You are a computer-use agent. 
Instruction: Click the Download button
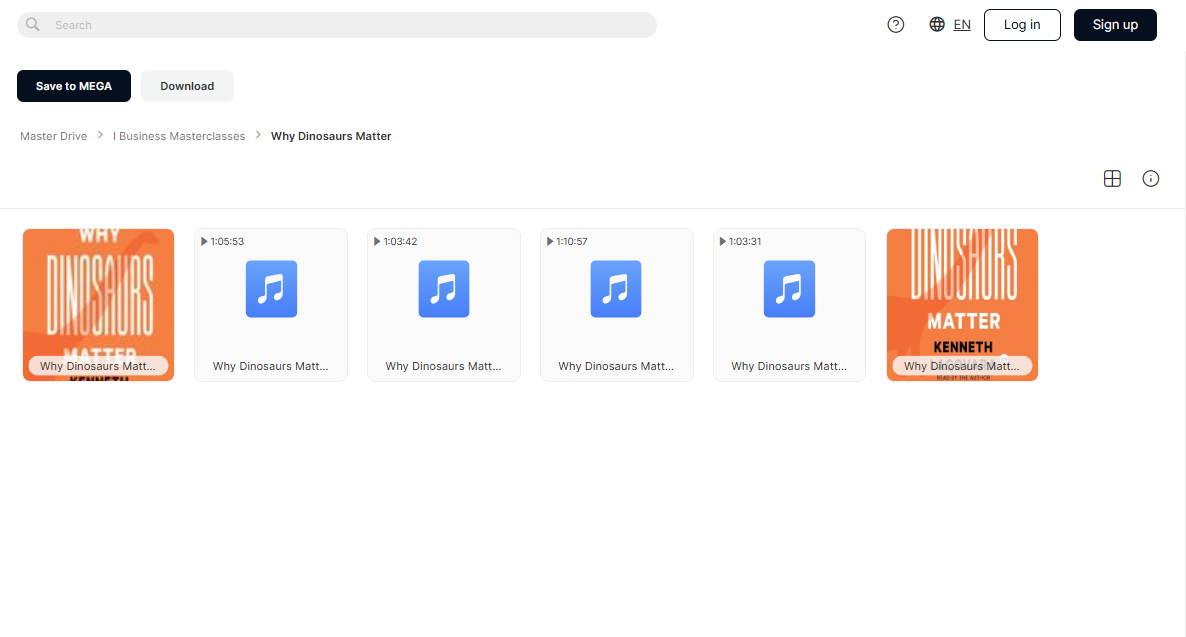coord(187,86)
